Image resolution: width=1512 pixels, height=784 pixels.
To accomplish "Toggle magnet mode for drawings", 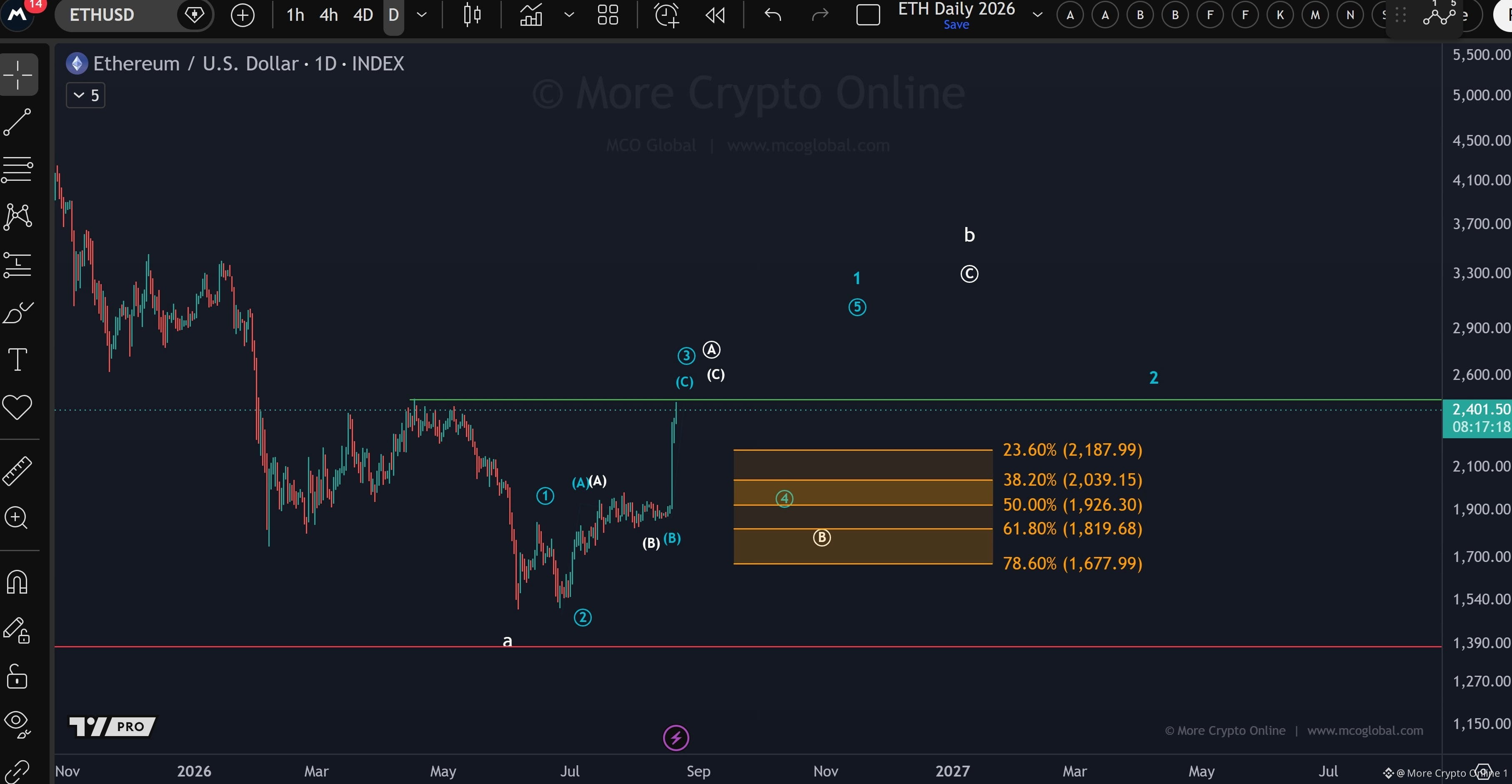I will tap(18, 582).
